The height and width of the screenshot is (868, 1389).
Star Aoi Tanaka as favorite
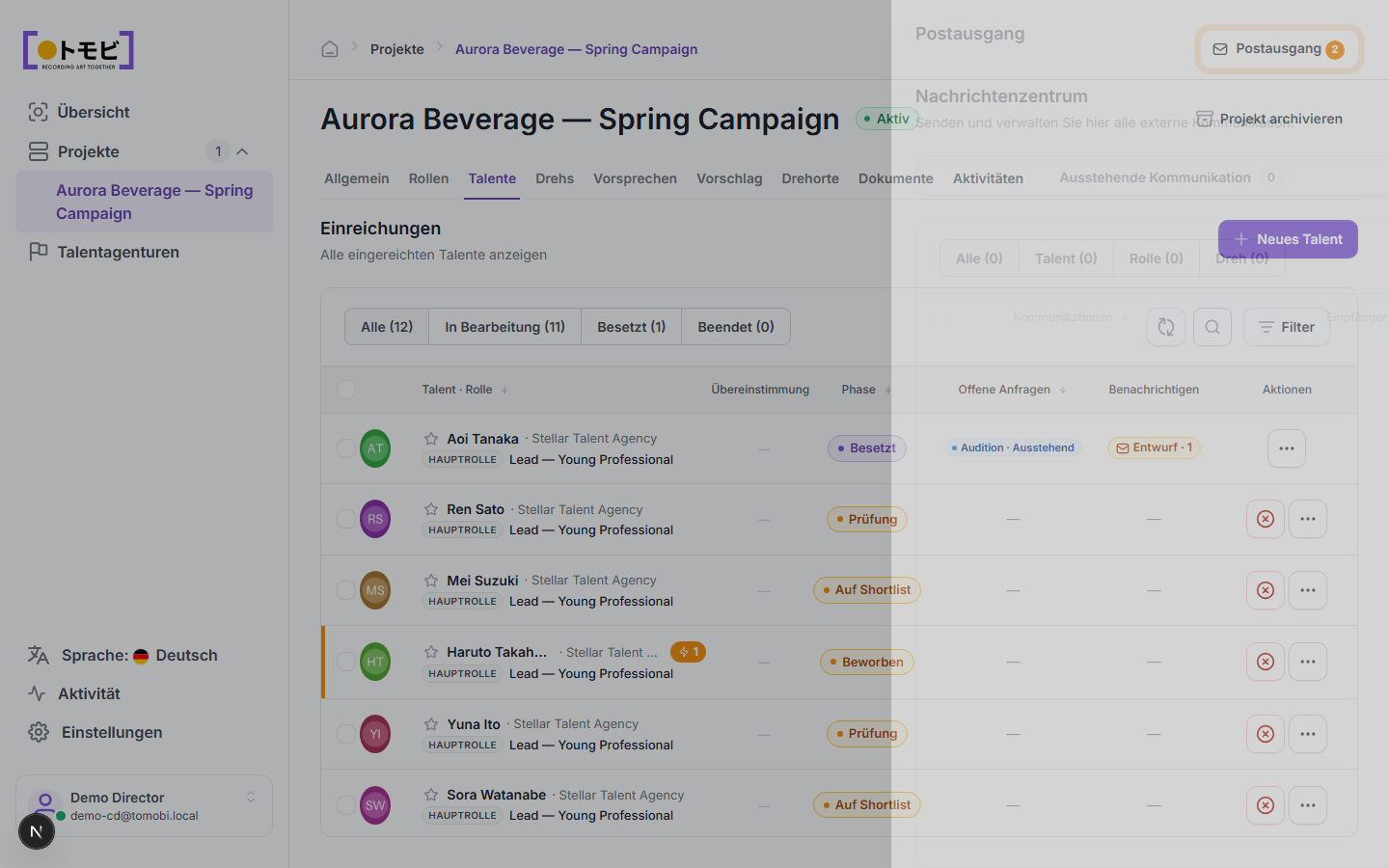tap(431, 439)
